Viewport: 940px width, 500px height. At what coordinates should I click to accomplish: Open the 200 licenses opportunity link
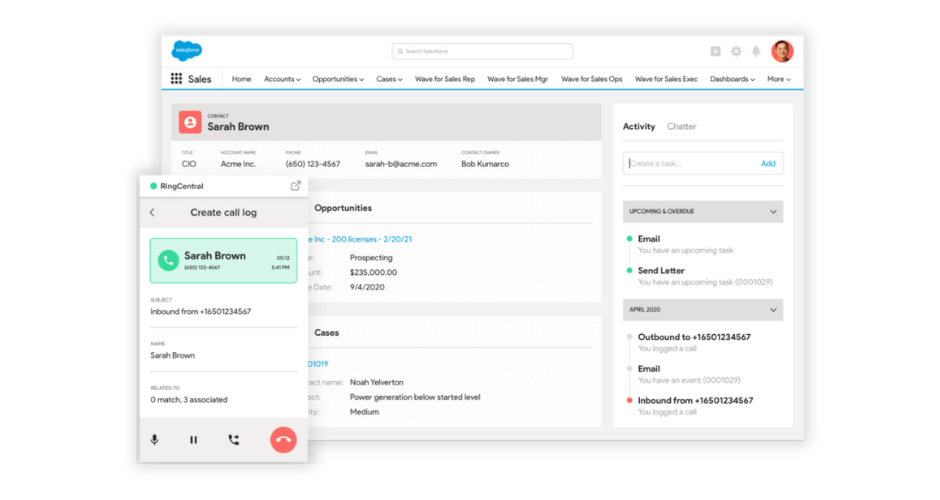pyautogui.click(x=360, y=239)
